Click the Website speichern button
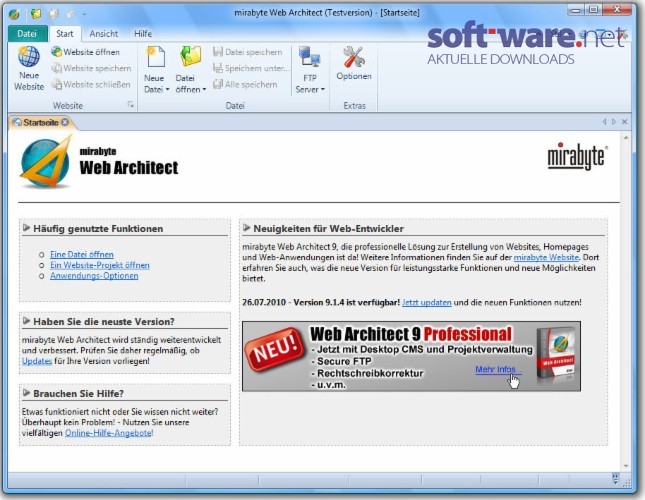This screenshot has width=645, height=500. (91, 68)
